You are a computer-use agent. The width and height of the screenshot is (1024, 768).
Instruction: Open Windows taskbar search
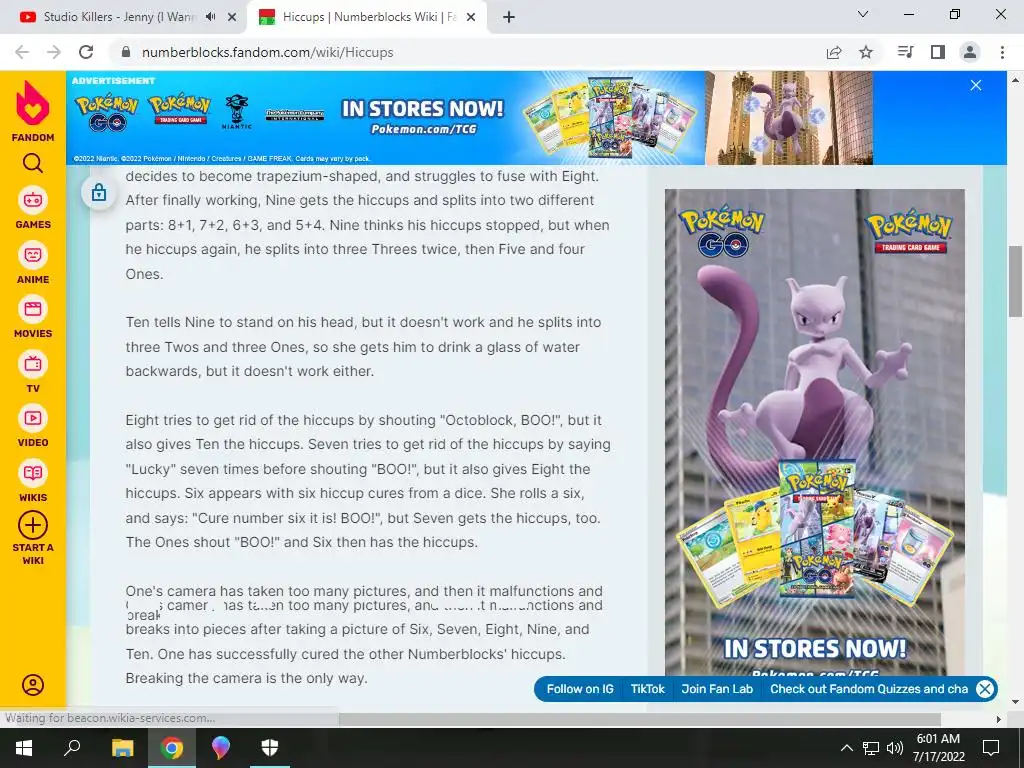click(x=72, y=748)
